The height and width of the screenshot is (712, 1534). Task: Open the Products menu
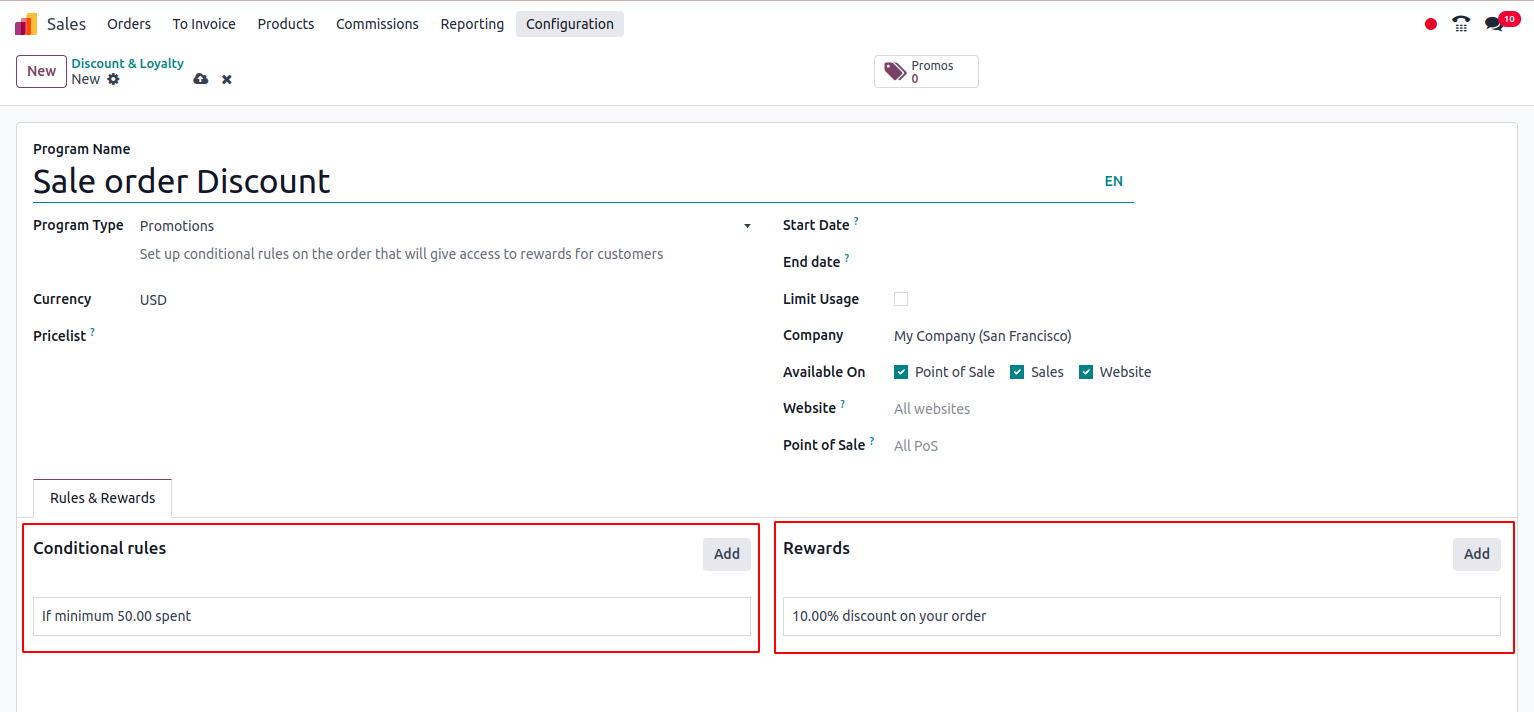pyautogui.click(x=286, y=24)
